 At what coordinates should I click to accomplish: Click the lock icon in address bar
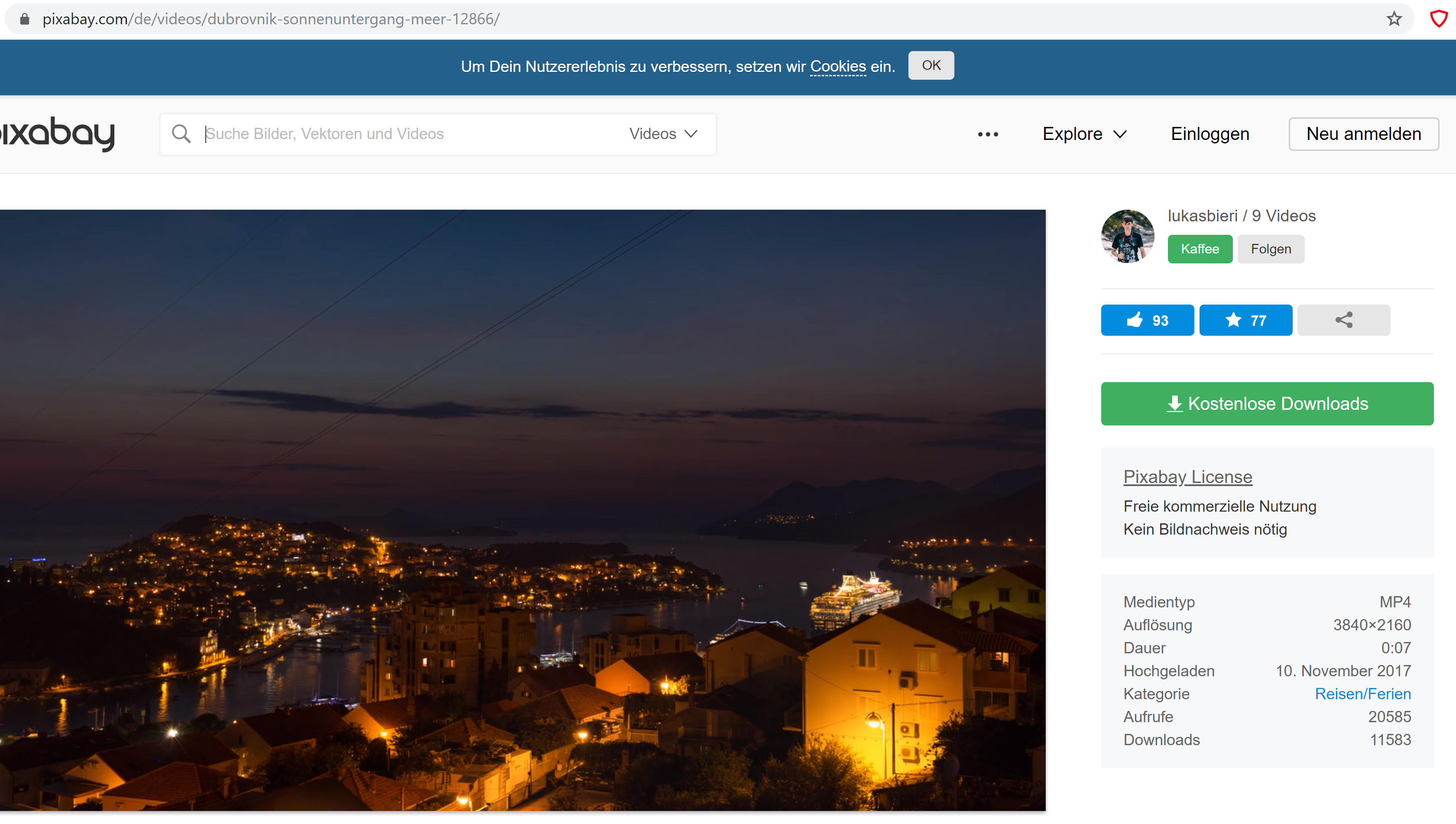(24, 19)
